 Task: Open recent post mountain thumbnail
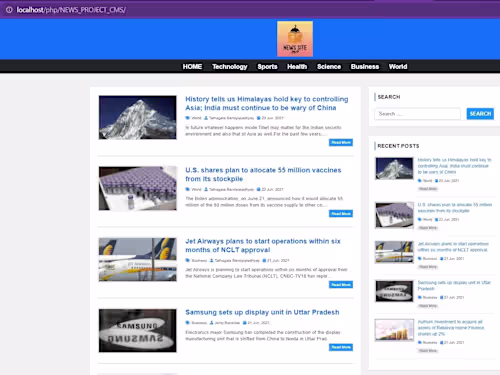(394, 168)
